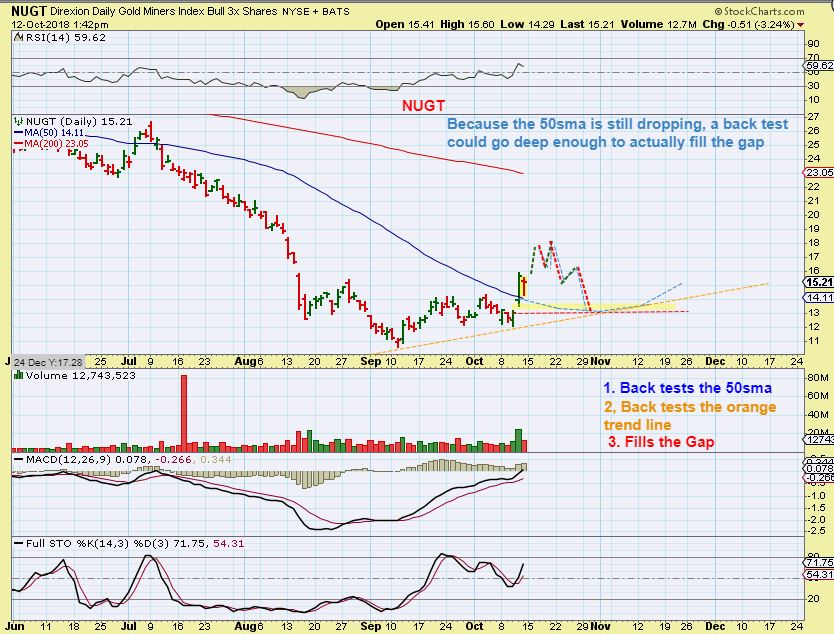This screenshot has width=834, height=634.
Task: Click the 'Volume 12,743,523' legend text
Action: 80,376
